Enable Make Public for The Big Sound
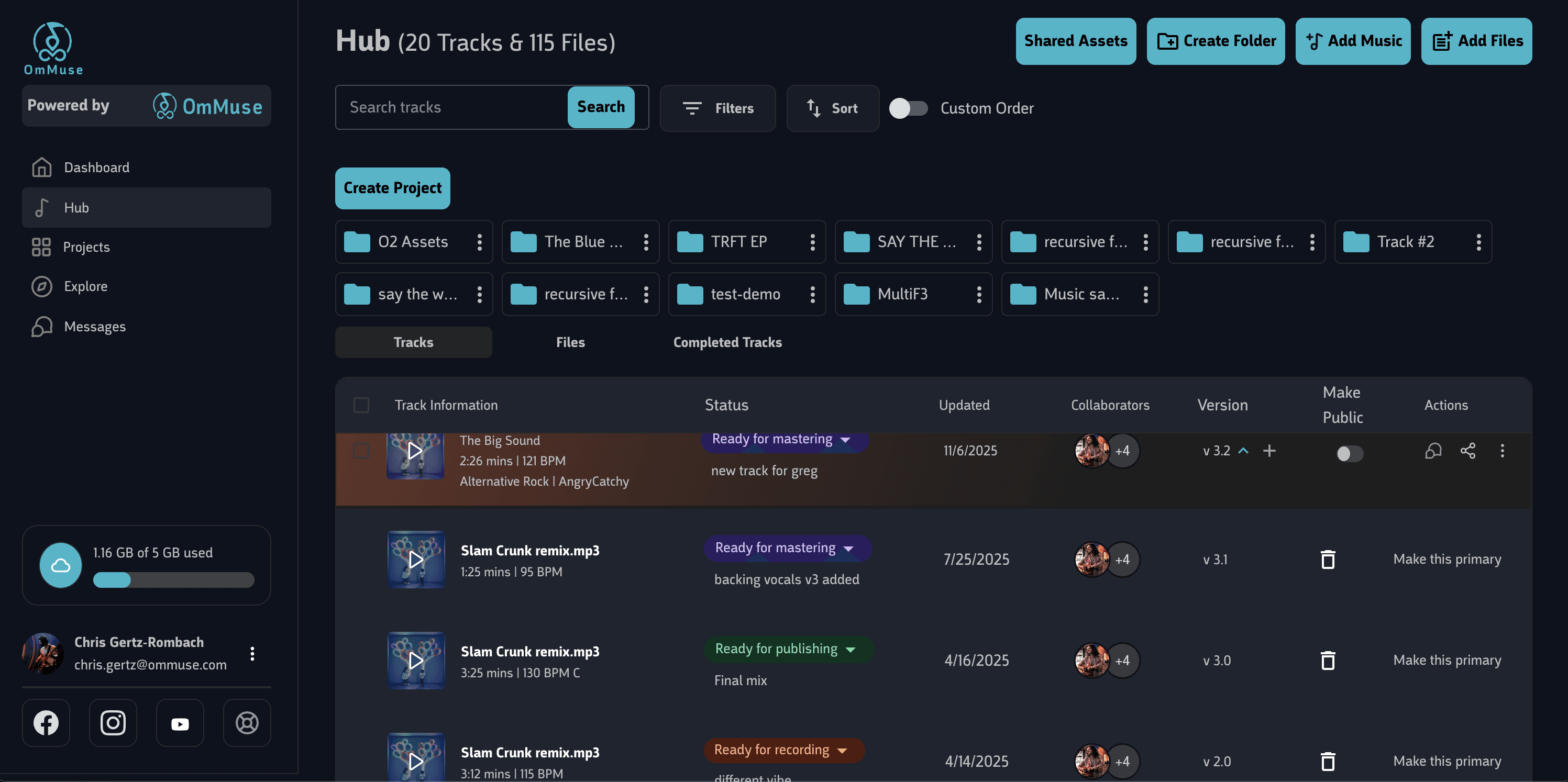The image size is (1568, 782). click(1349, 453)
